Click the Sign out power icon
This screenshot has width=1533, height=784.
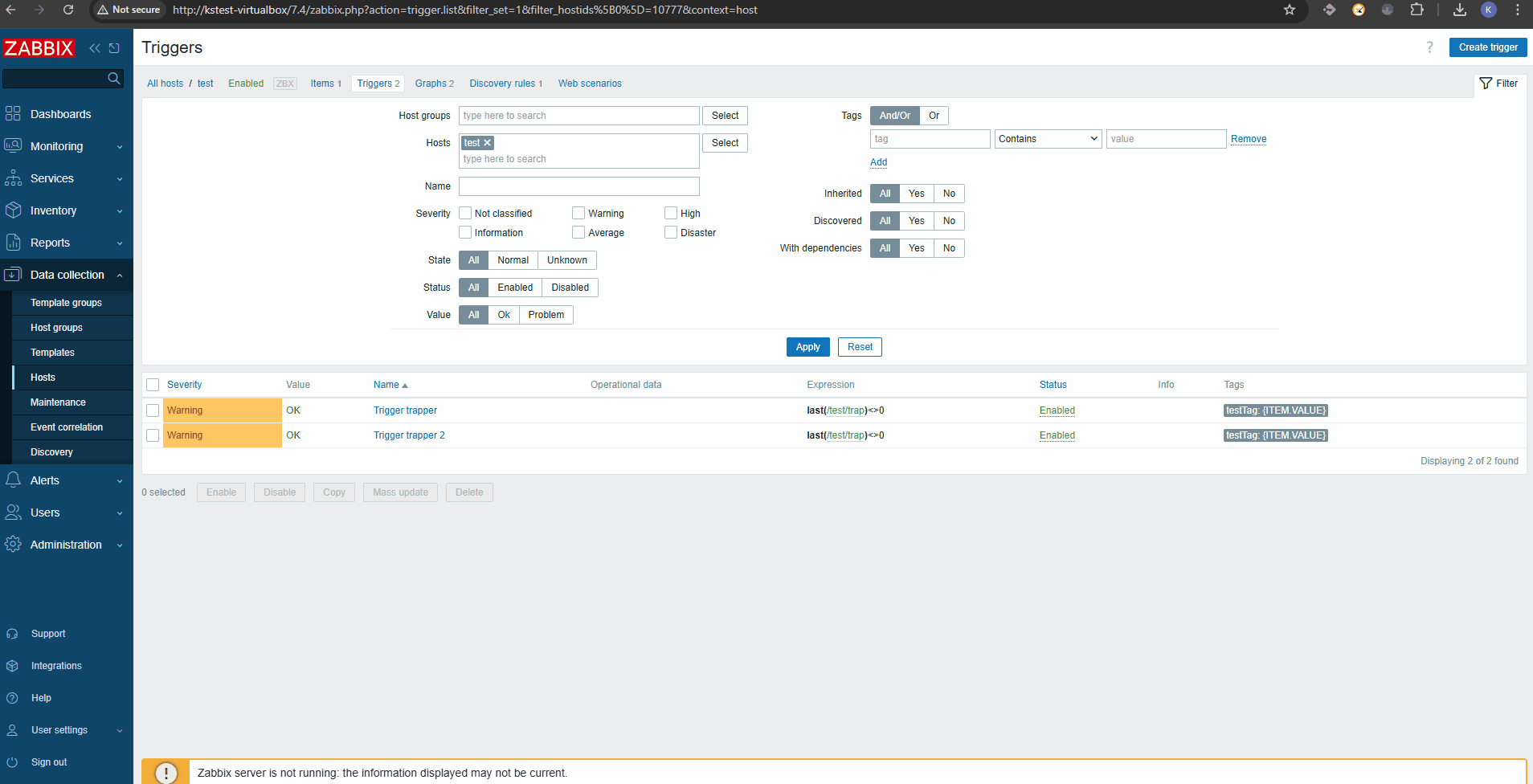point(12,762)
